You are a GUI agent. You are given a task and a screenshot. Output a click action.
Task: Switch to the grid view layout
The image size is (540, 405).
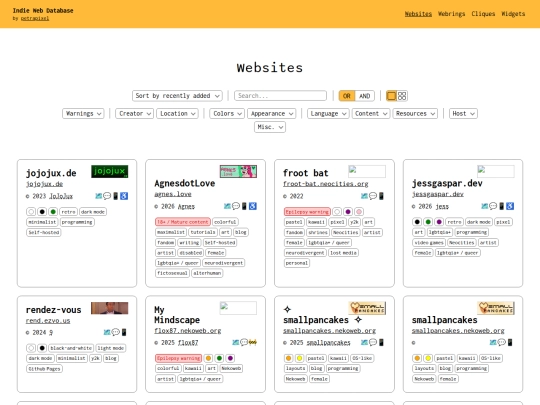pos(402,96)
